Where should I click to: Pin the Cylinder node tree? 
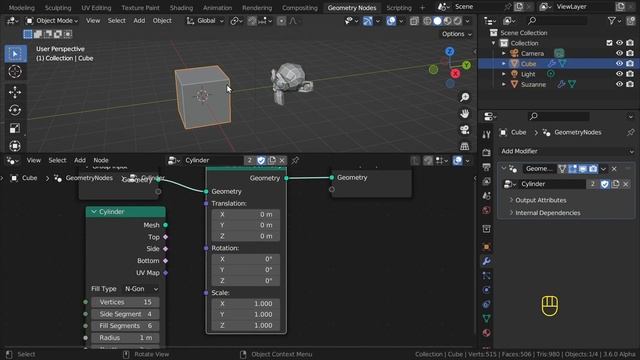click(x=295, y=160)
